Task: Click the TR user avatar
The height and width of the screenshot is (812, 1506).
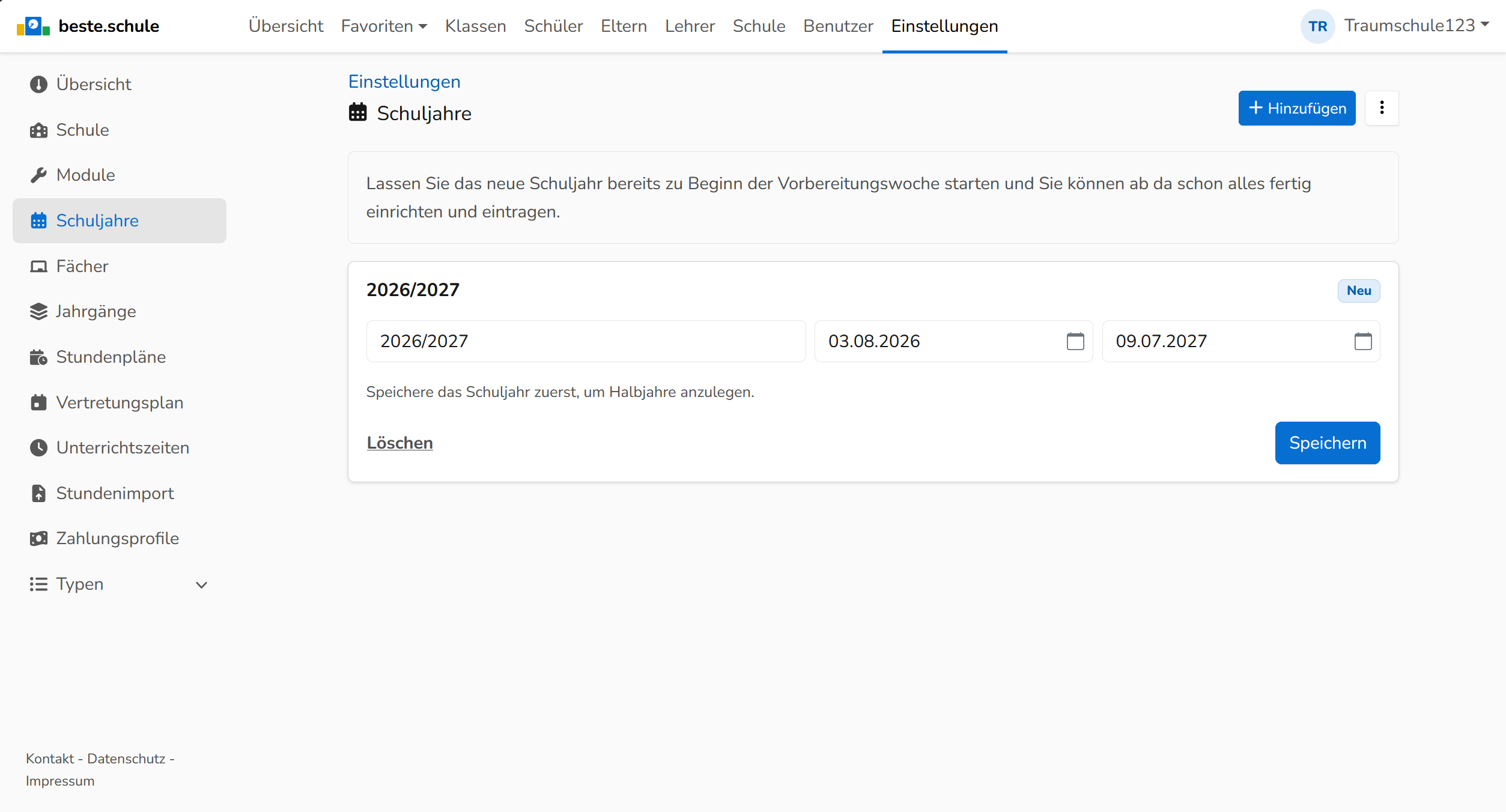Action: (x=1317, y=26)
